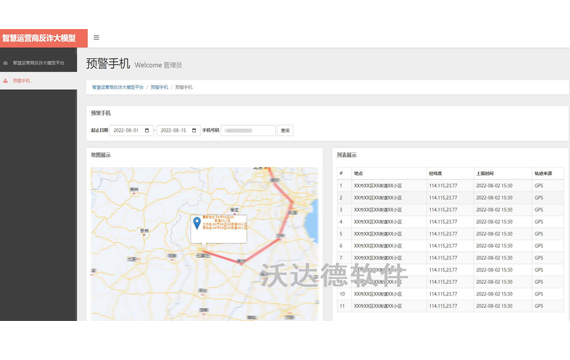Open calendar picker for 2022-08-01 date

[147, 131]
